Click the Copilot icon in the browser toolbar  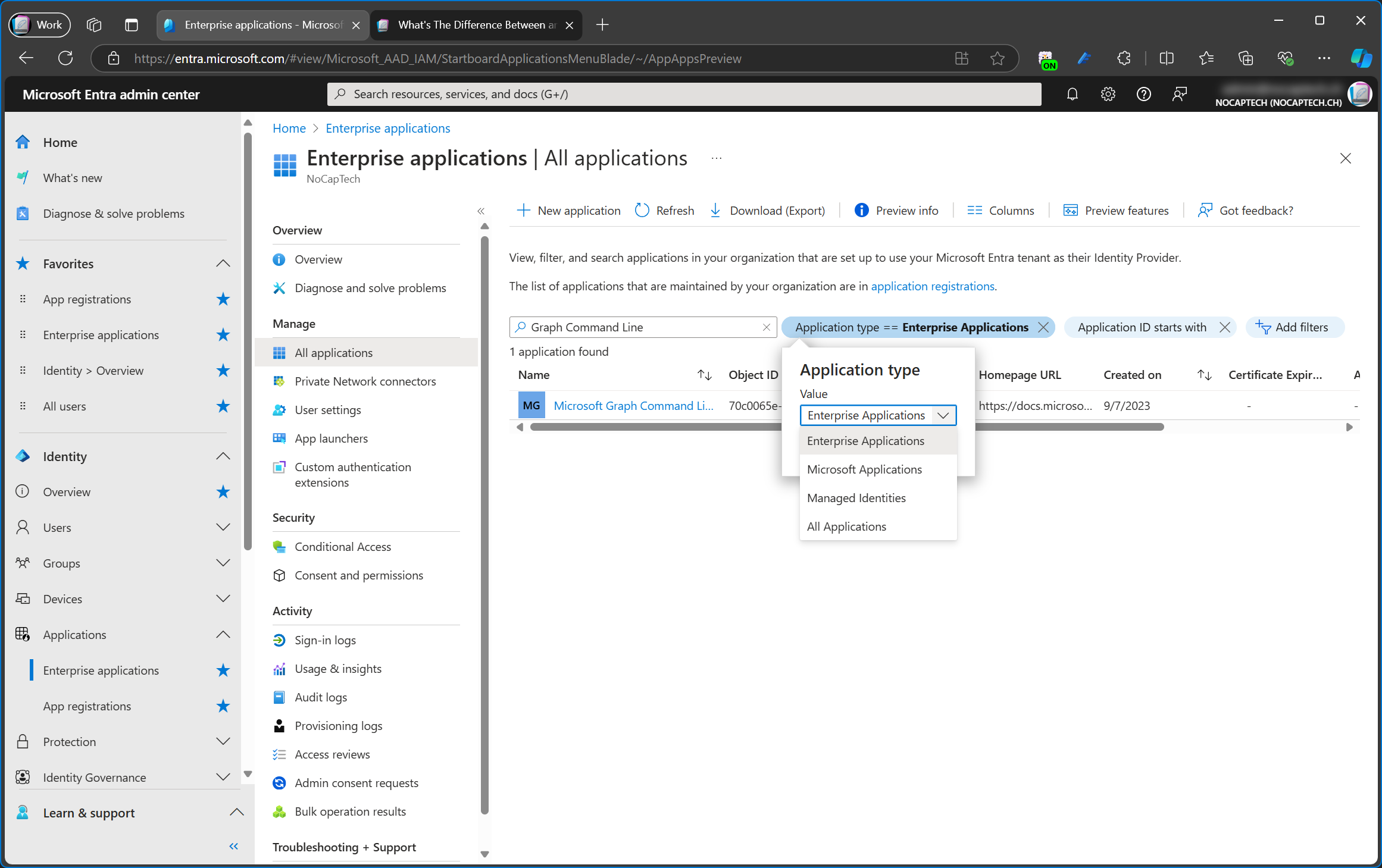pyautogui.click(x=1361, y=58)
